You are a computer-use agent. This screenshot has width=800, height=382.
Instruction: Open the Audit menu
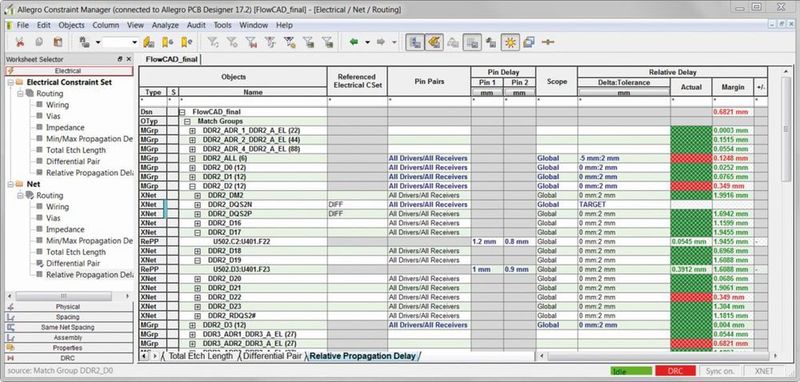(x=196, y=25)
